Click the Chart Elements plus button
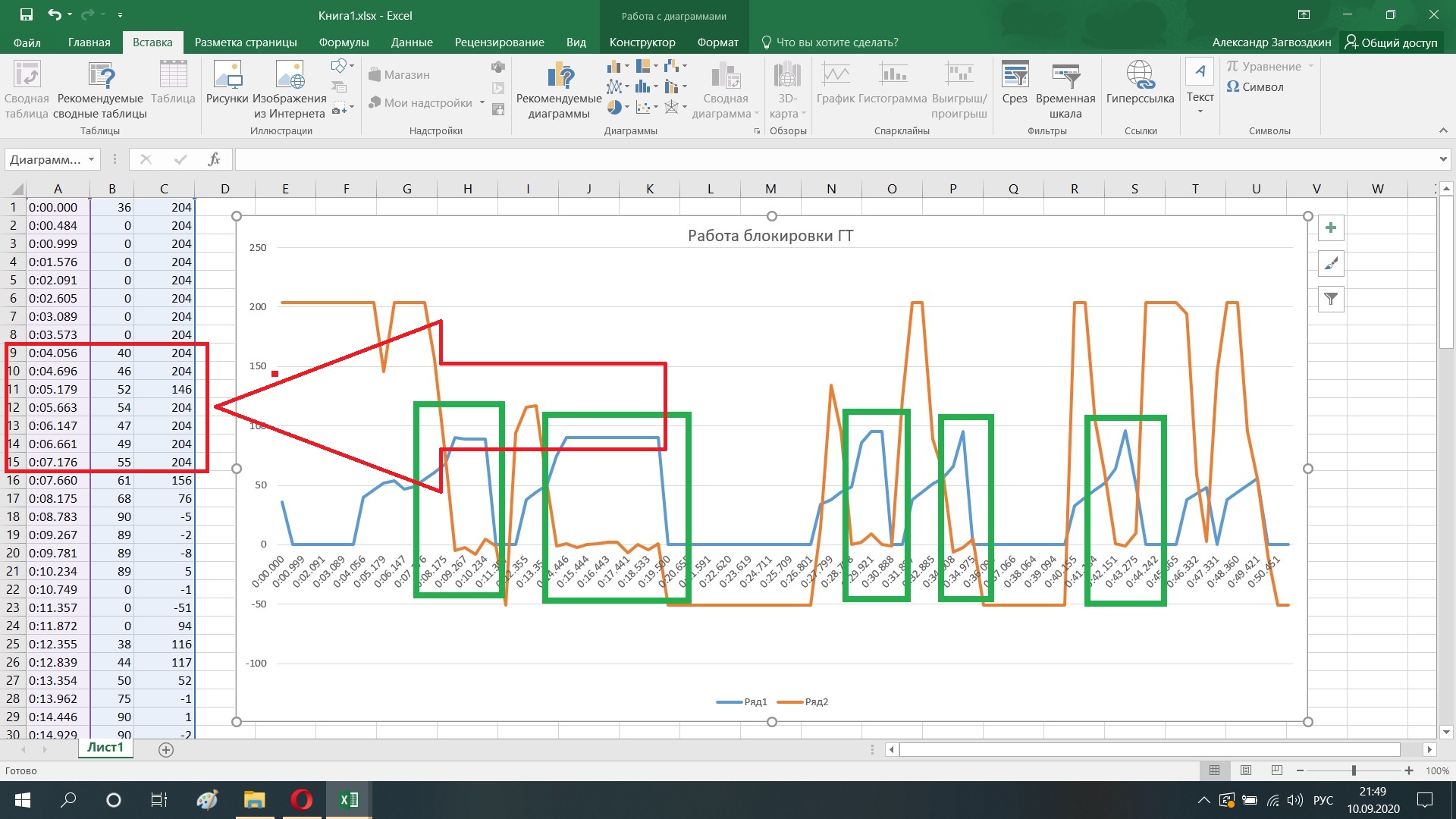The width and height of the screenshot is (1456, 819). [1331, 228]
